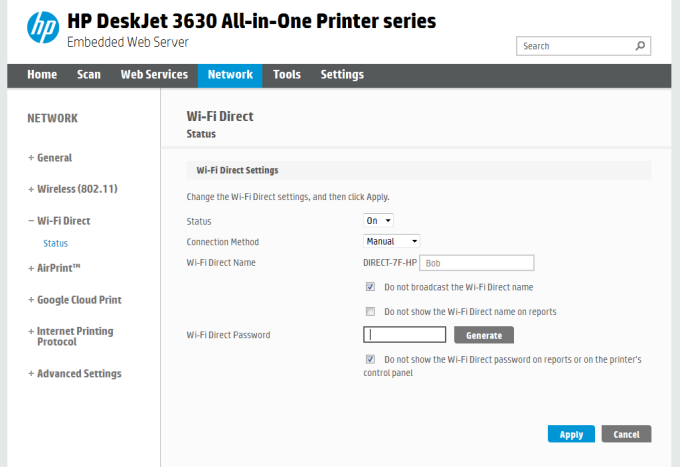Image resolution: width=680 pixels, height=467 pixels.
Task: Toggle do not show name on reports
Action: point(371,311)
